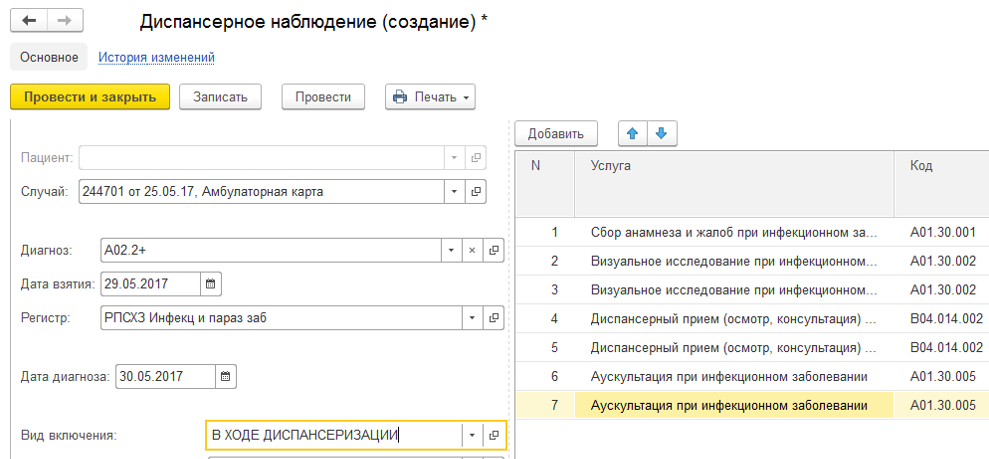Image resolution: width=989 pixels, height=459 pixels.
Task: Click the back navigation arrow
Action: click(30, 21)
